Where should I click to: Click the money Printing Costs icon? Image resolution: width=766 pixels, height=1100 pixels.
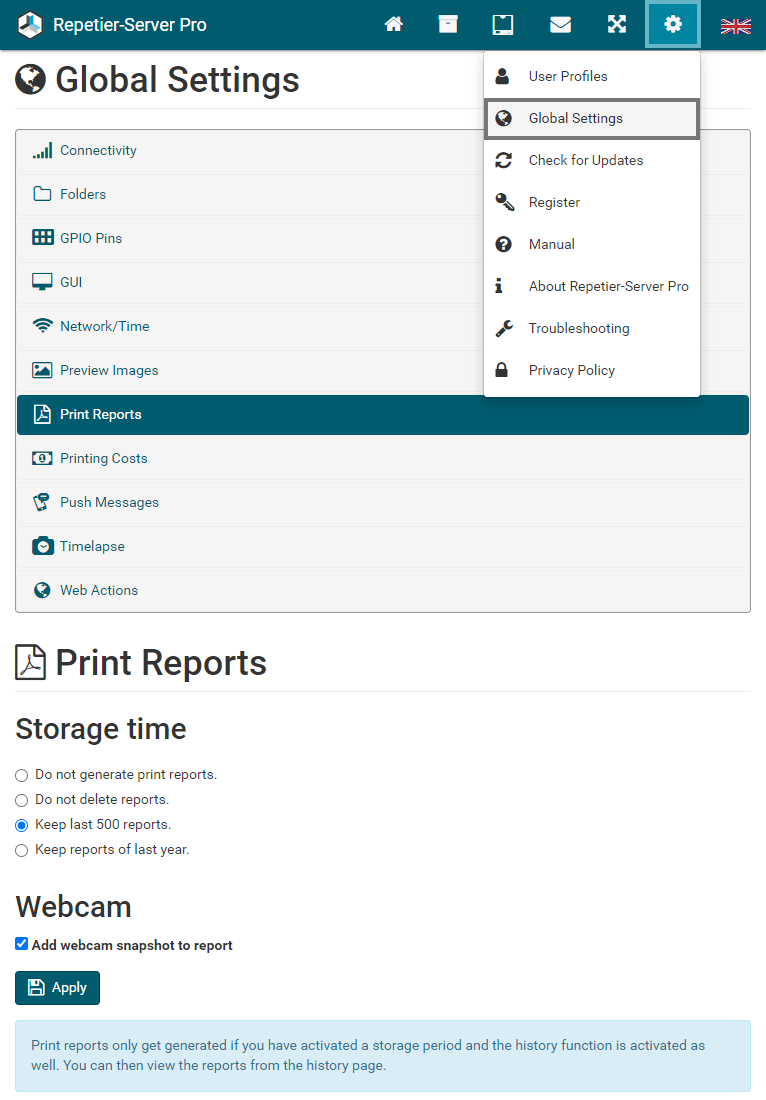point(42,458)
